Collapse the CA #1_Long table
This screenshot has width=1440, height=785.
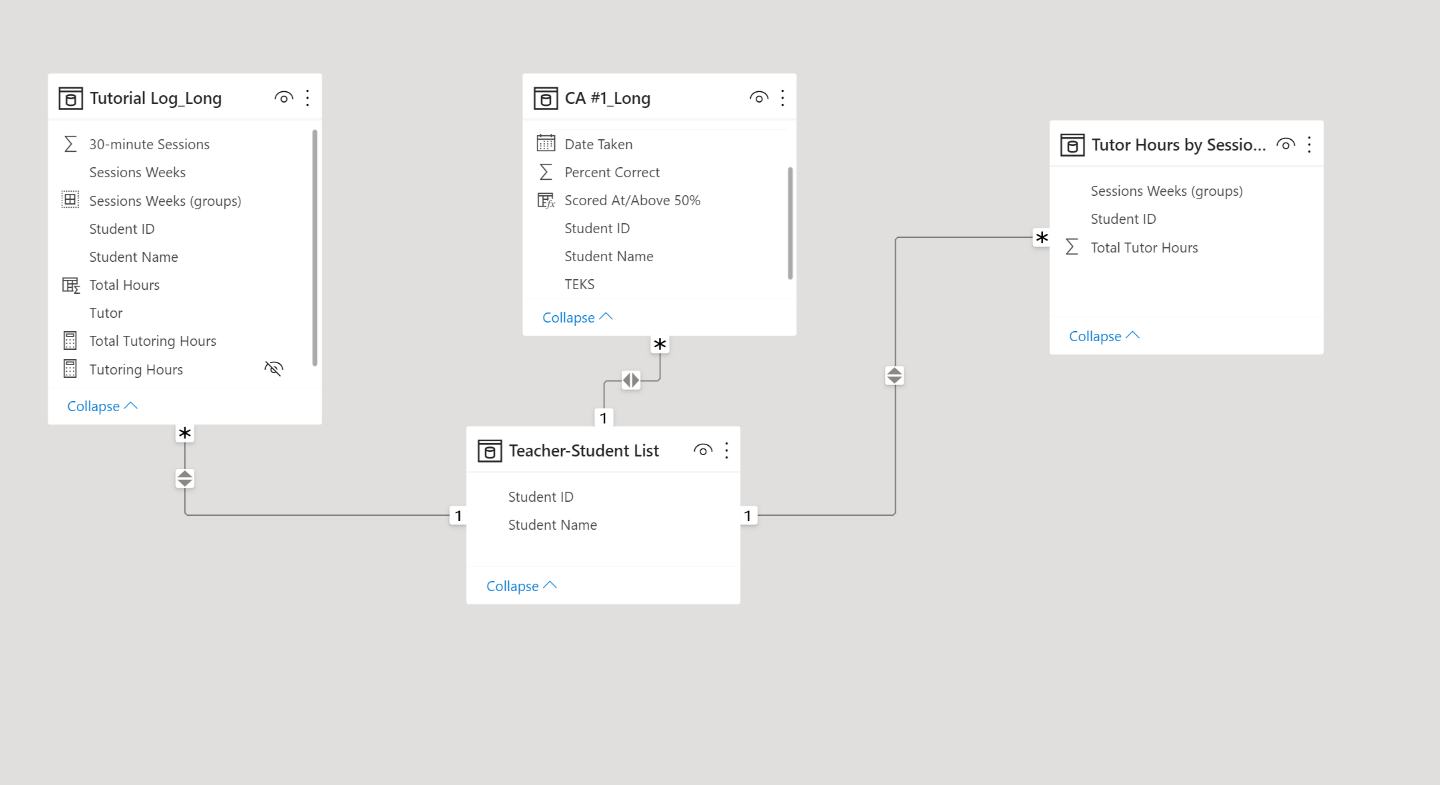tap(577, 317)
